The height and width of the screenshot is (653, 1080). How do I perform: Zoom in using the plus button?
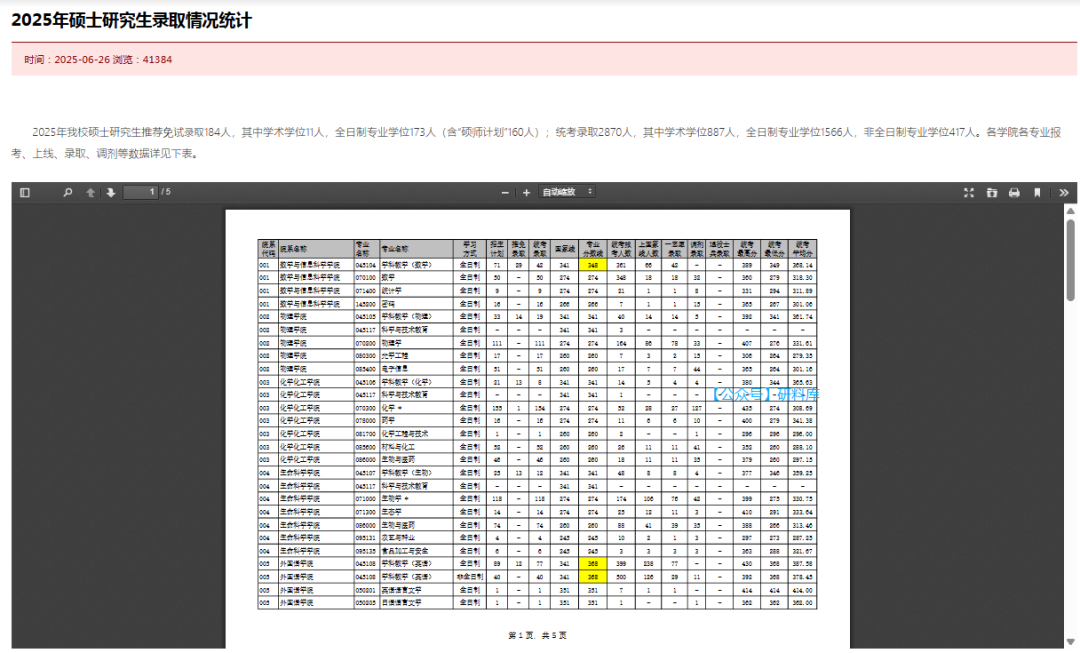pyautogui.click(x=526, y=192)
